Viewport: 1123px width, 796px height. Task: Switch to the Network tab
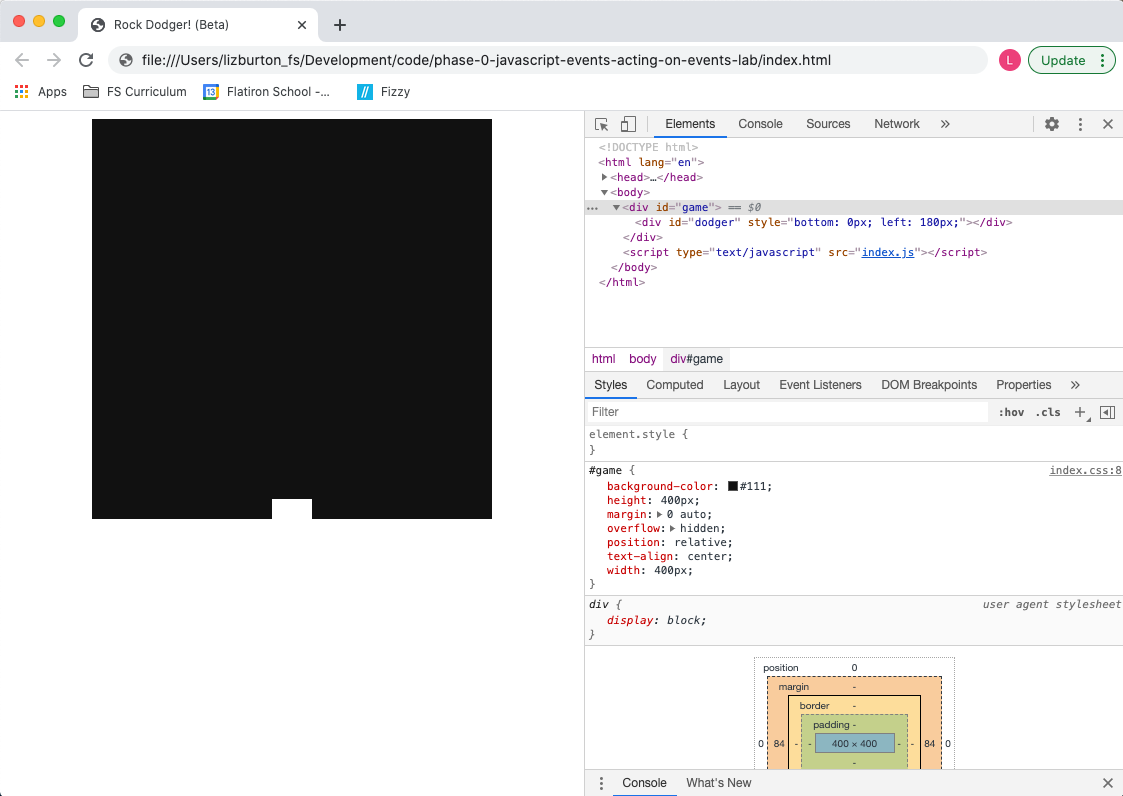click(x=896, y=124)
